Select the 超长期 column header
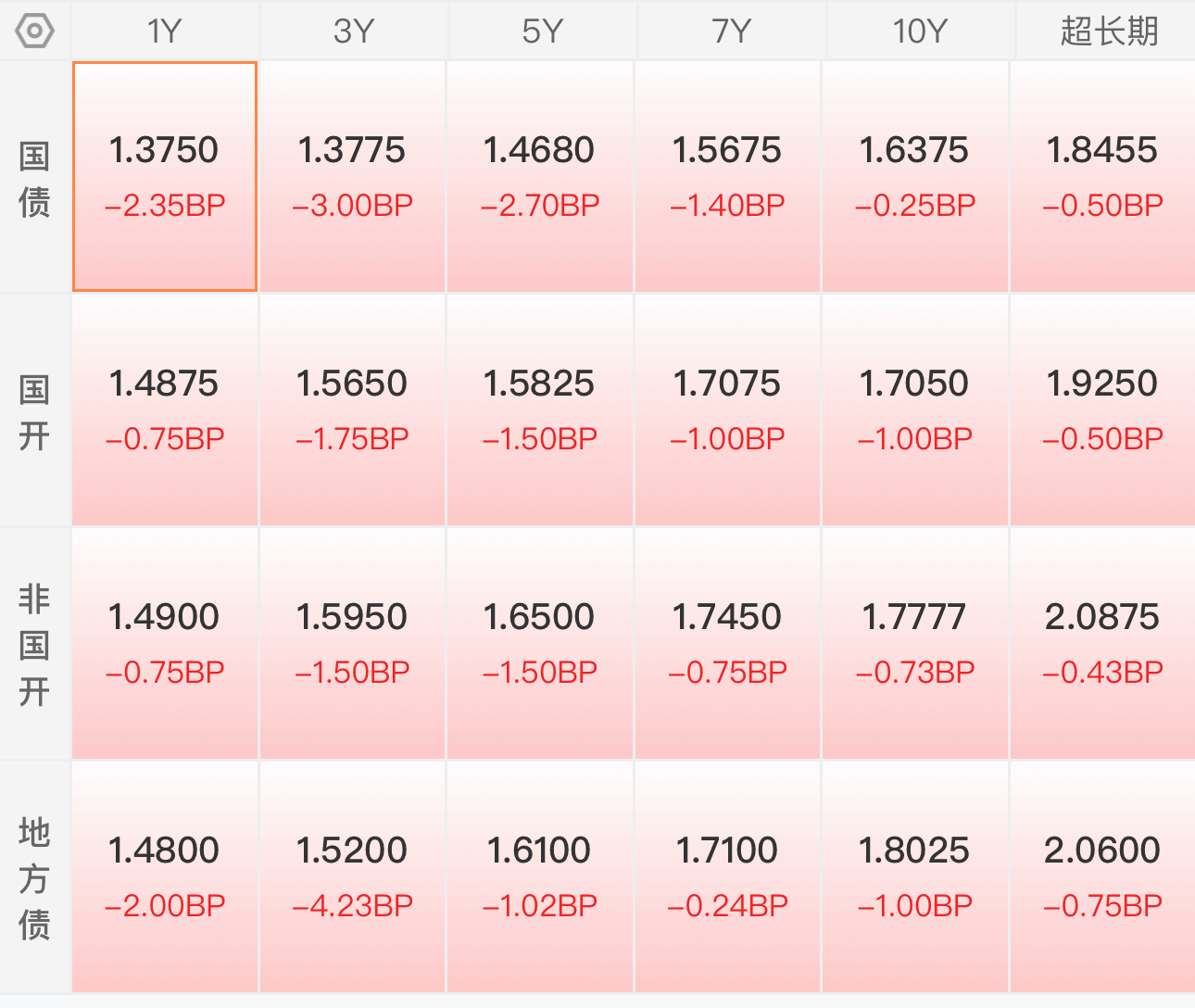Viewport: 1195px width, 1008px height. (1108, 31)
